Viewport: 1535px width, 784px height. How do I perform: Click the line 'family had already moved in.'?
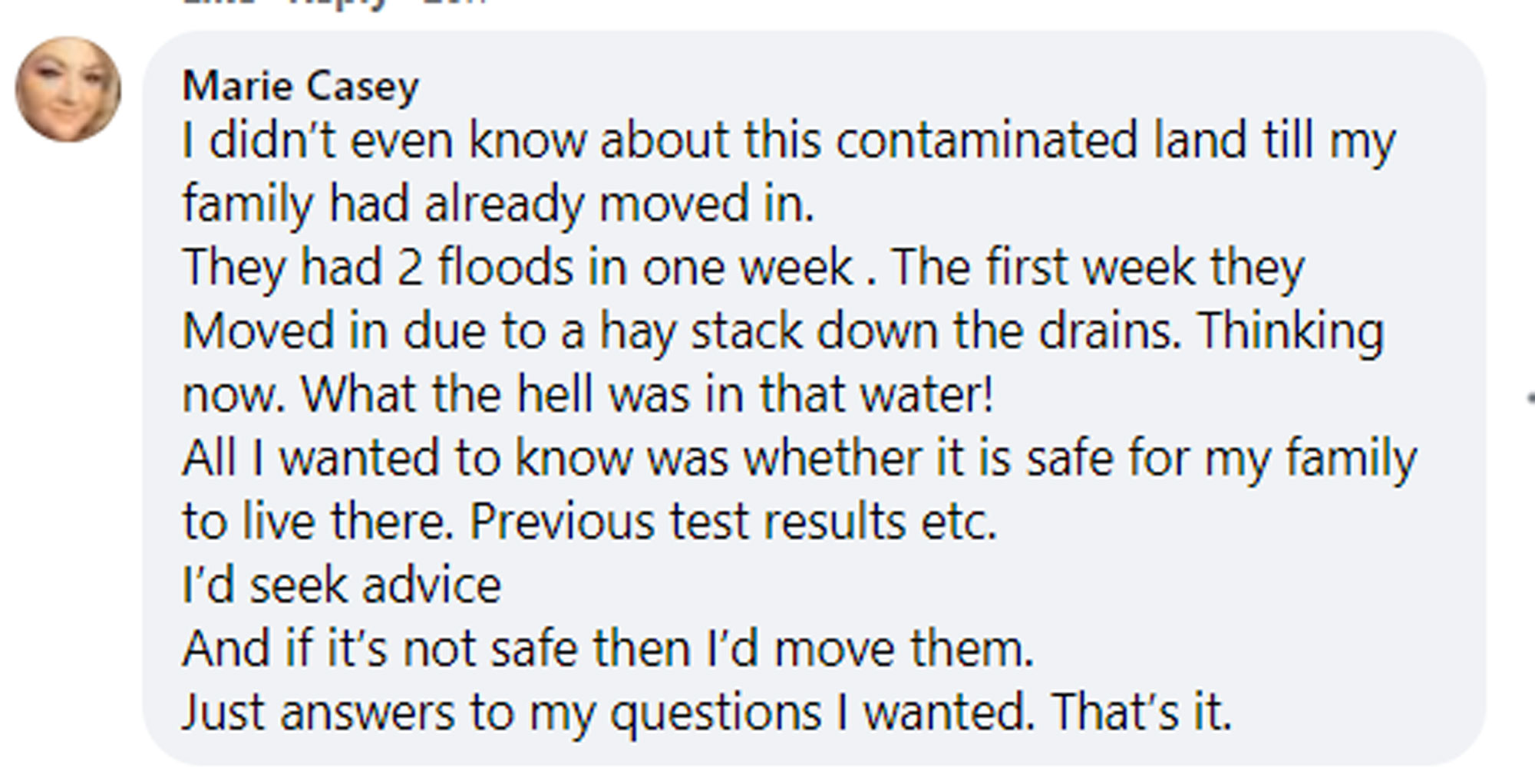click(498, 206)
